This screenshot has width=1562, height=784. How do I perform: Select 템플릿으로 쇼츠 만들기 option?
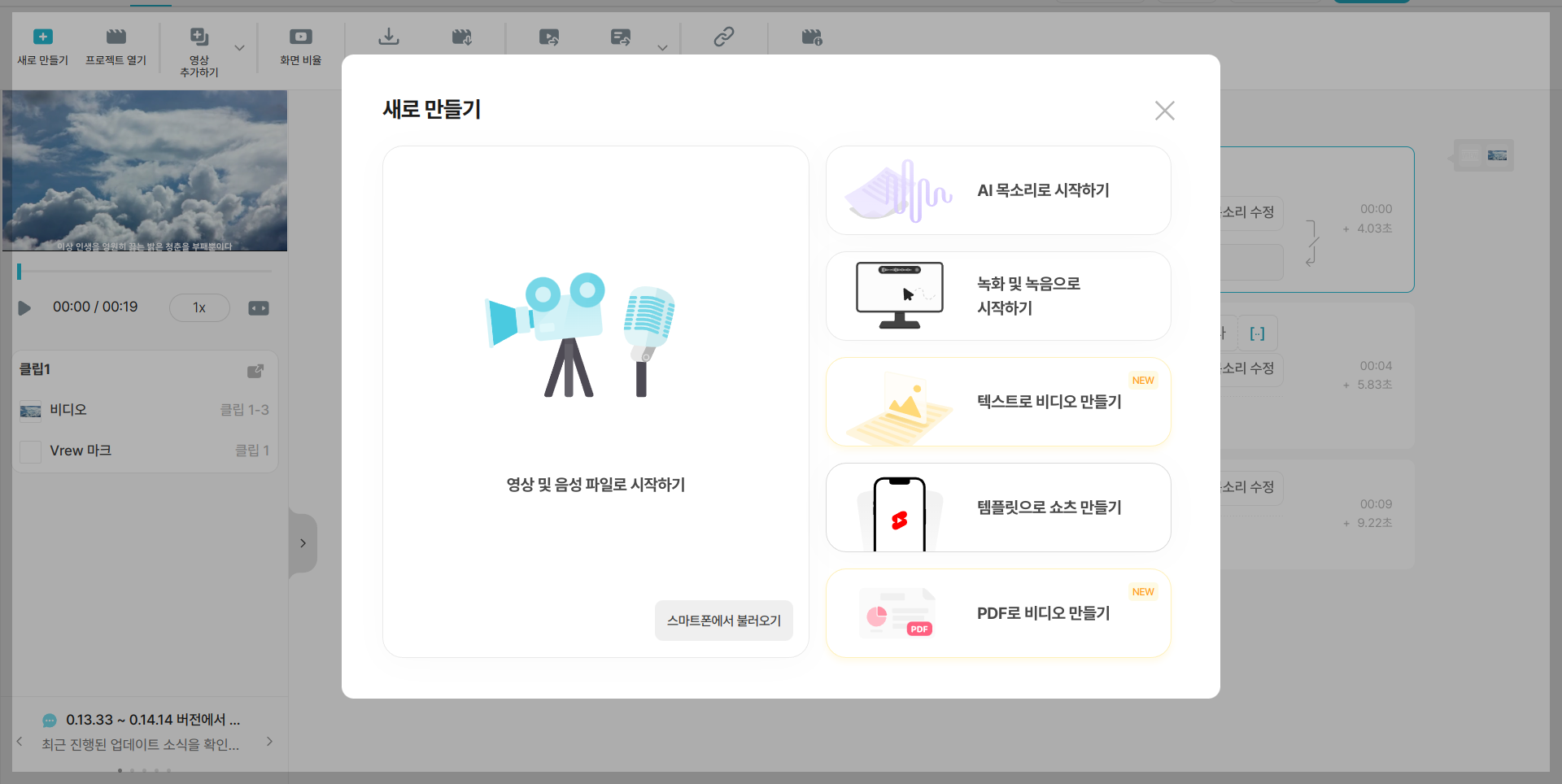(997, 507)
